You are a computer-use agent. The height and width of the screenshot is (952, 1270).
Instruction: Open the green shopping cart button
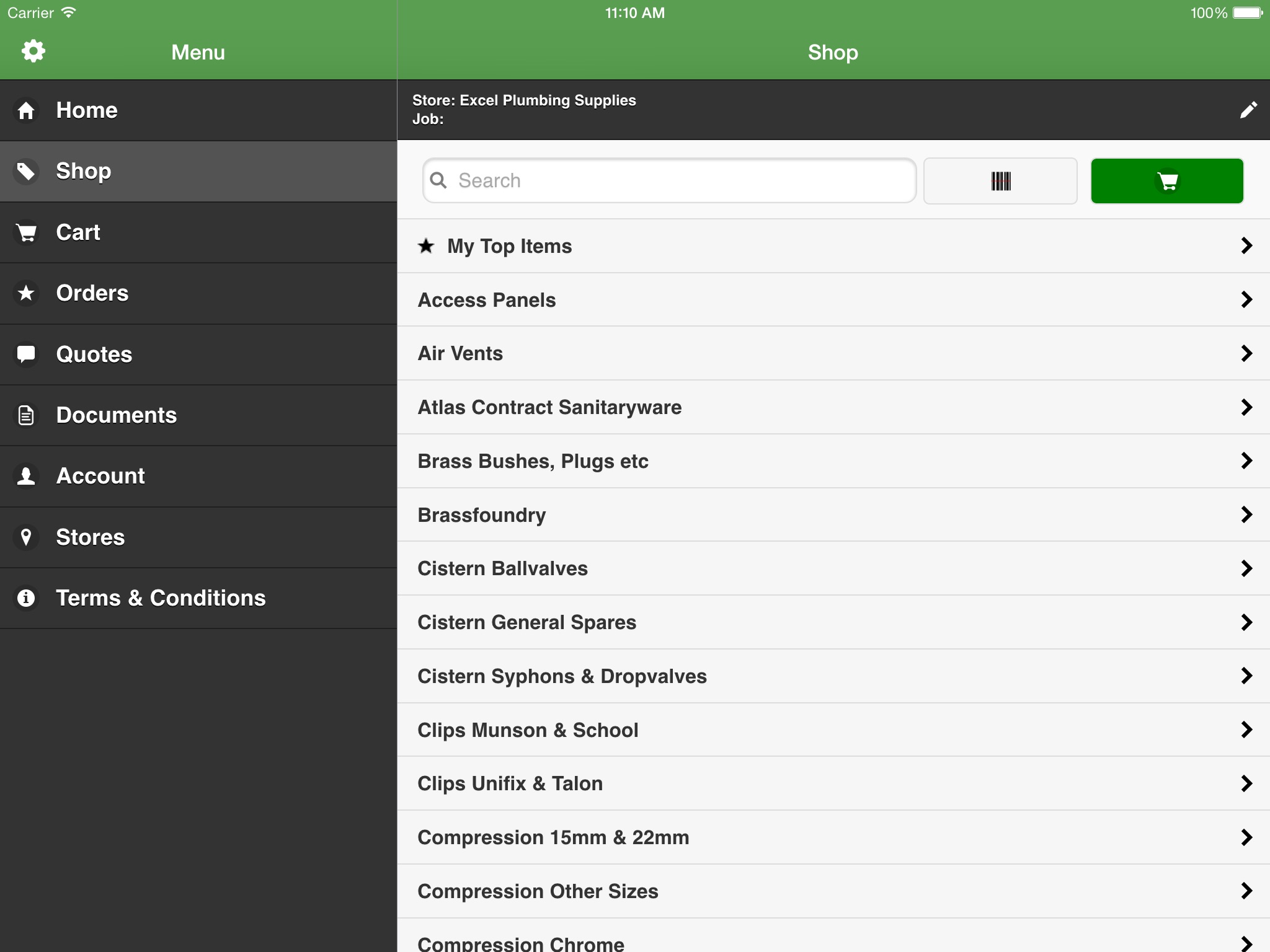(x=1166, y=181)
